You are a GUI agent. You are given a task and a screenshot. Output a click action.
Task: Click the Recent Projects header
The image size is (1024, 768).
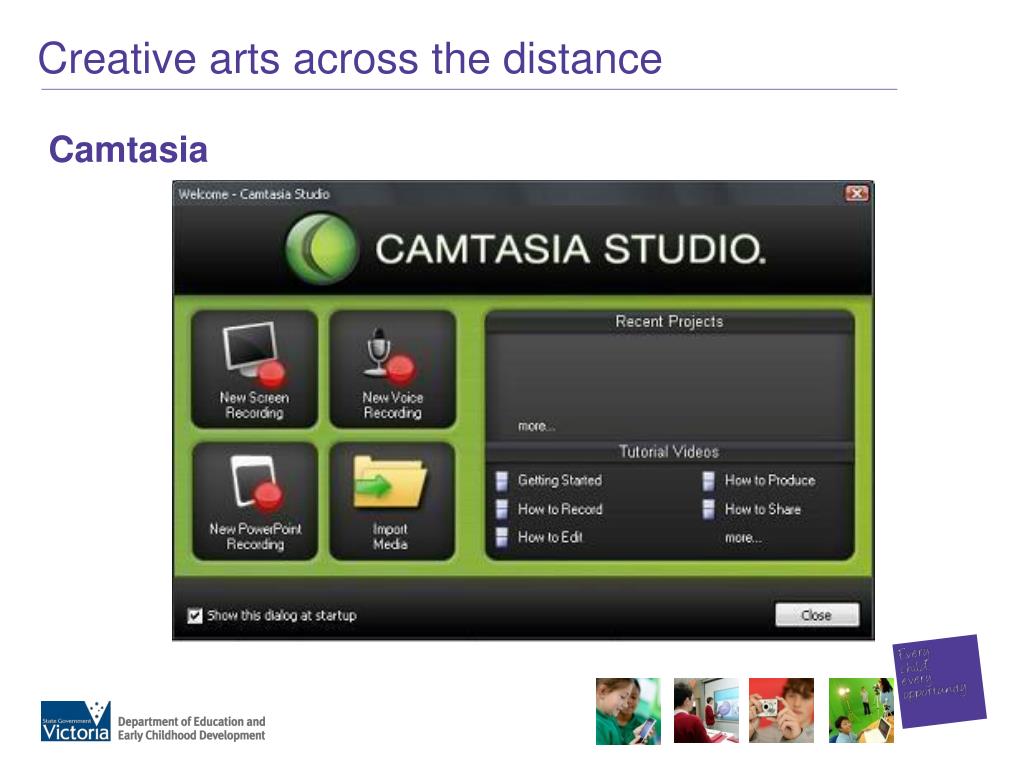[669, 321]
